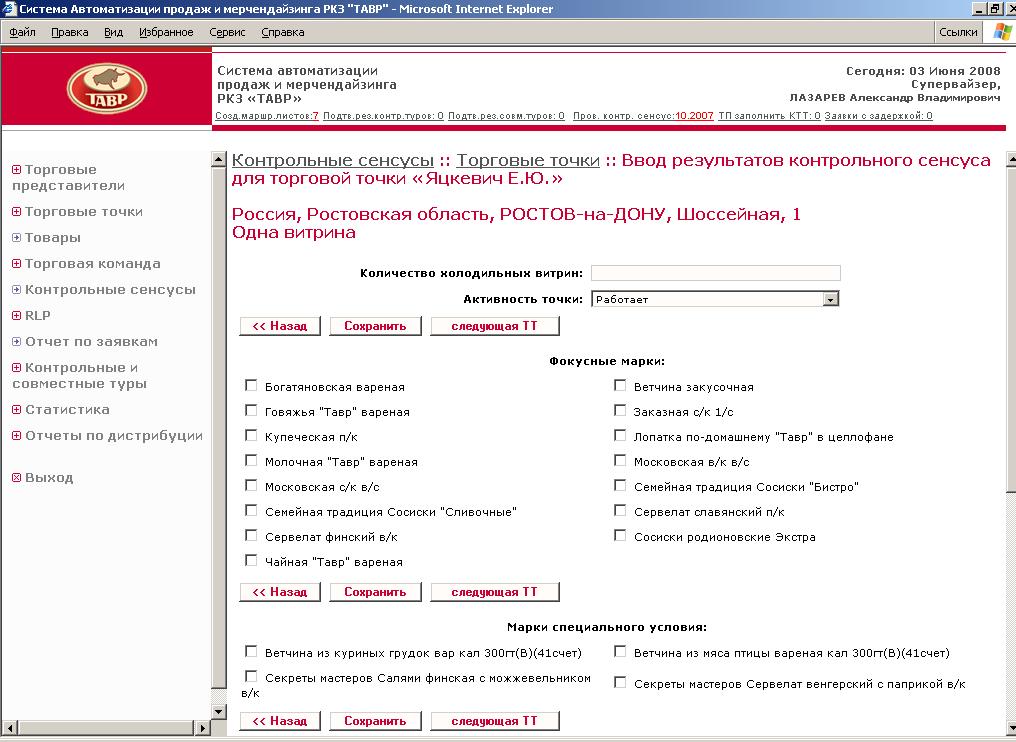
Task: Check the Говяжья "Тавр" вареная checkbox
Action: click(251, 410)
